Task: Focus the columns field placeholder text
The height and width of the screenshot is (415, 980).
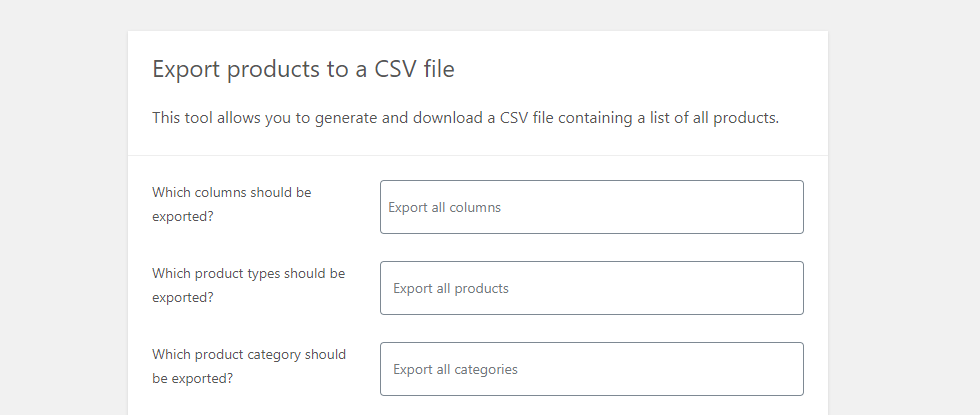Action: [x=444, y=208]
